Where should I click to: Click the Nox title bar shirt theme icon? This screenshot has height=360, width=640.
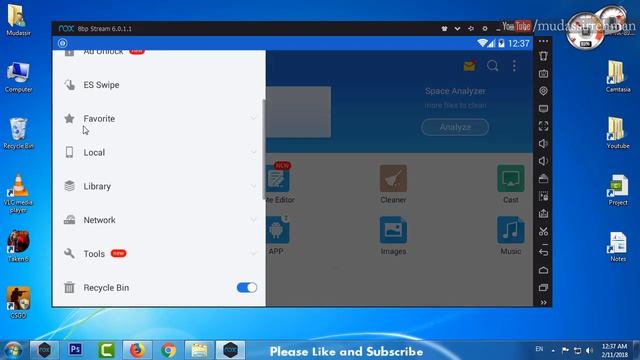444,29
